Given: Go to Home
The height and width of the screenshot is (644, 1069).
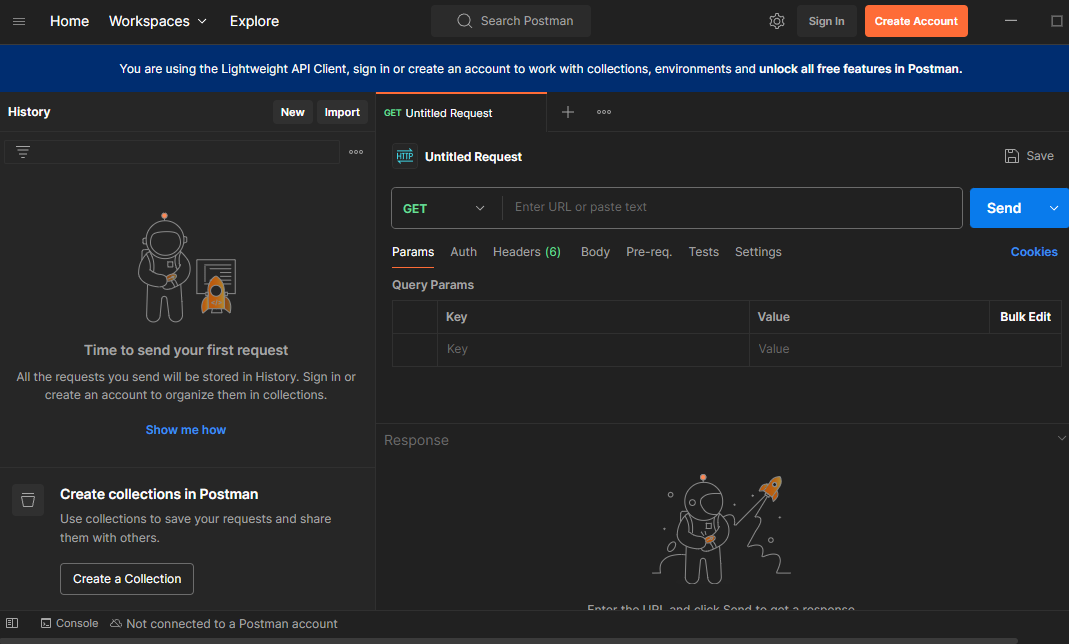Looking at the screenshot, I should 70,21.
